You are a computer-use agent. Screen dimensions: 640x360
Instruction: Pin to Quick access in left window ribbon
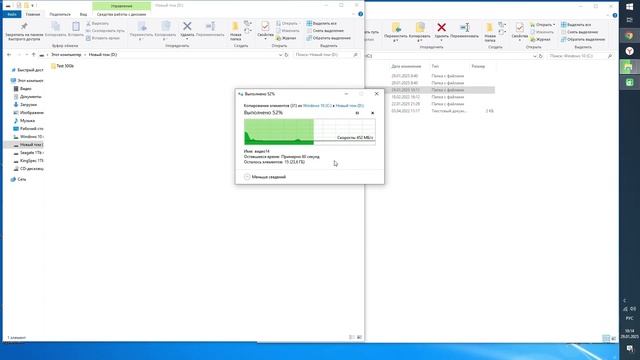tap(24, 31)
